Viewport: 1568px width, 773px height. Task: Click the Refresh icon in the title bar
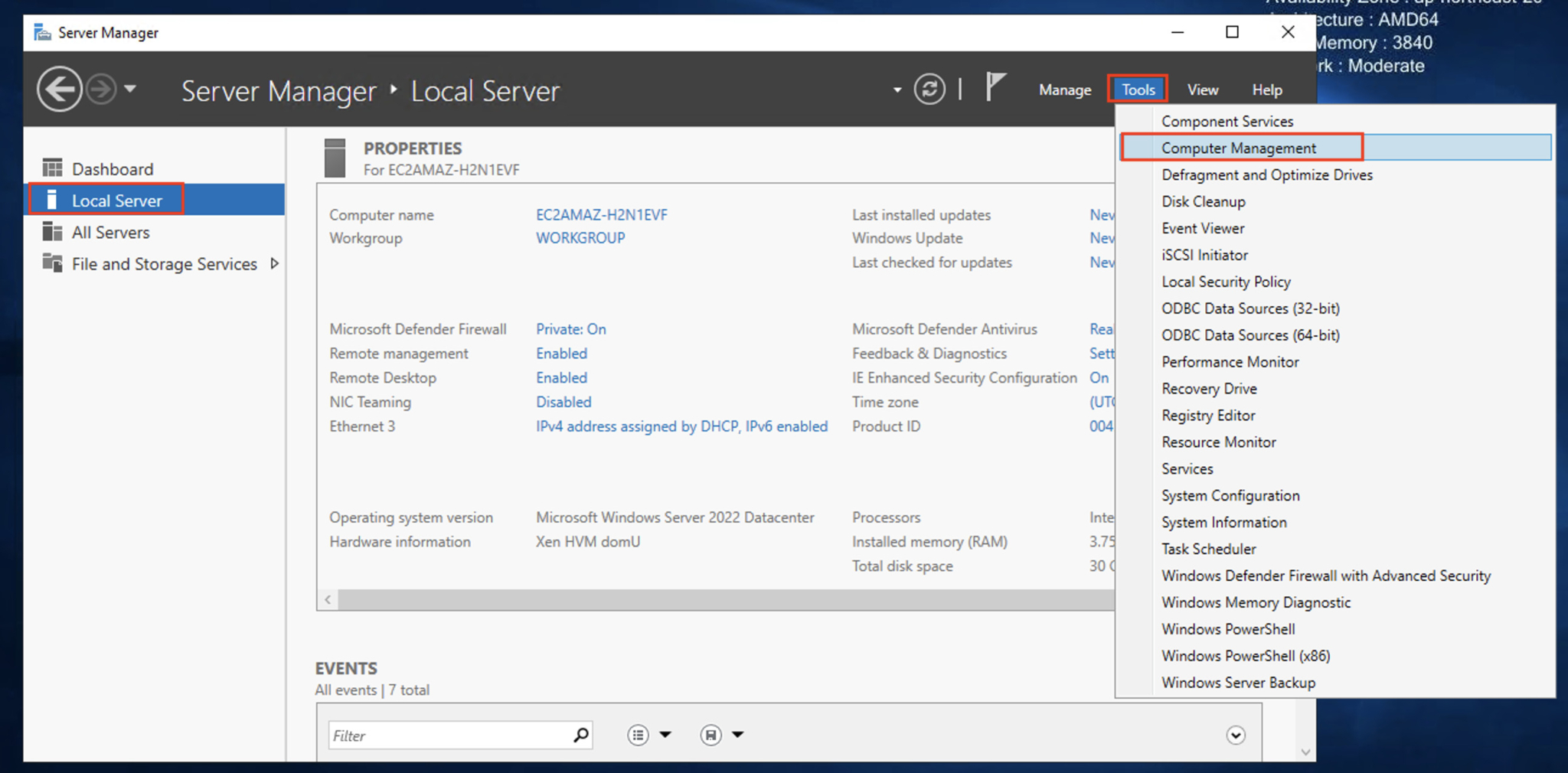(x=929, y=89)
